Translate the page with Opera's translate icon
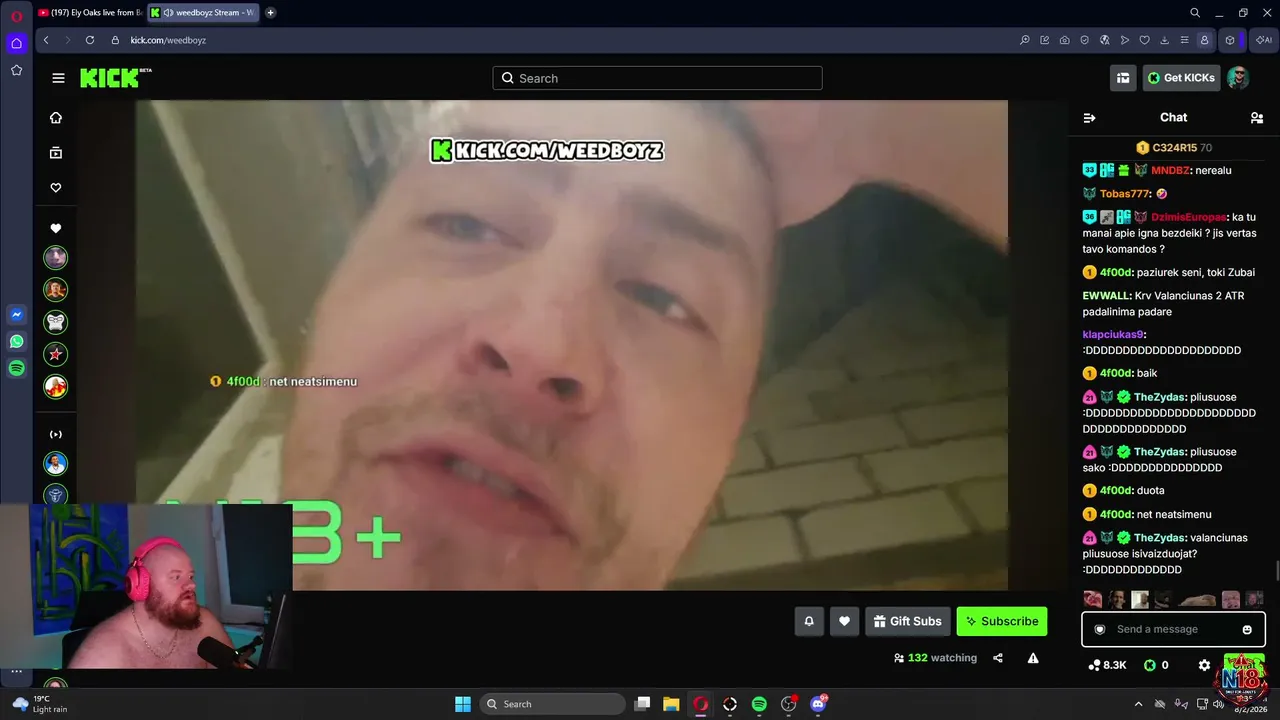 tap(1105, 40)
